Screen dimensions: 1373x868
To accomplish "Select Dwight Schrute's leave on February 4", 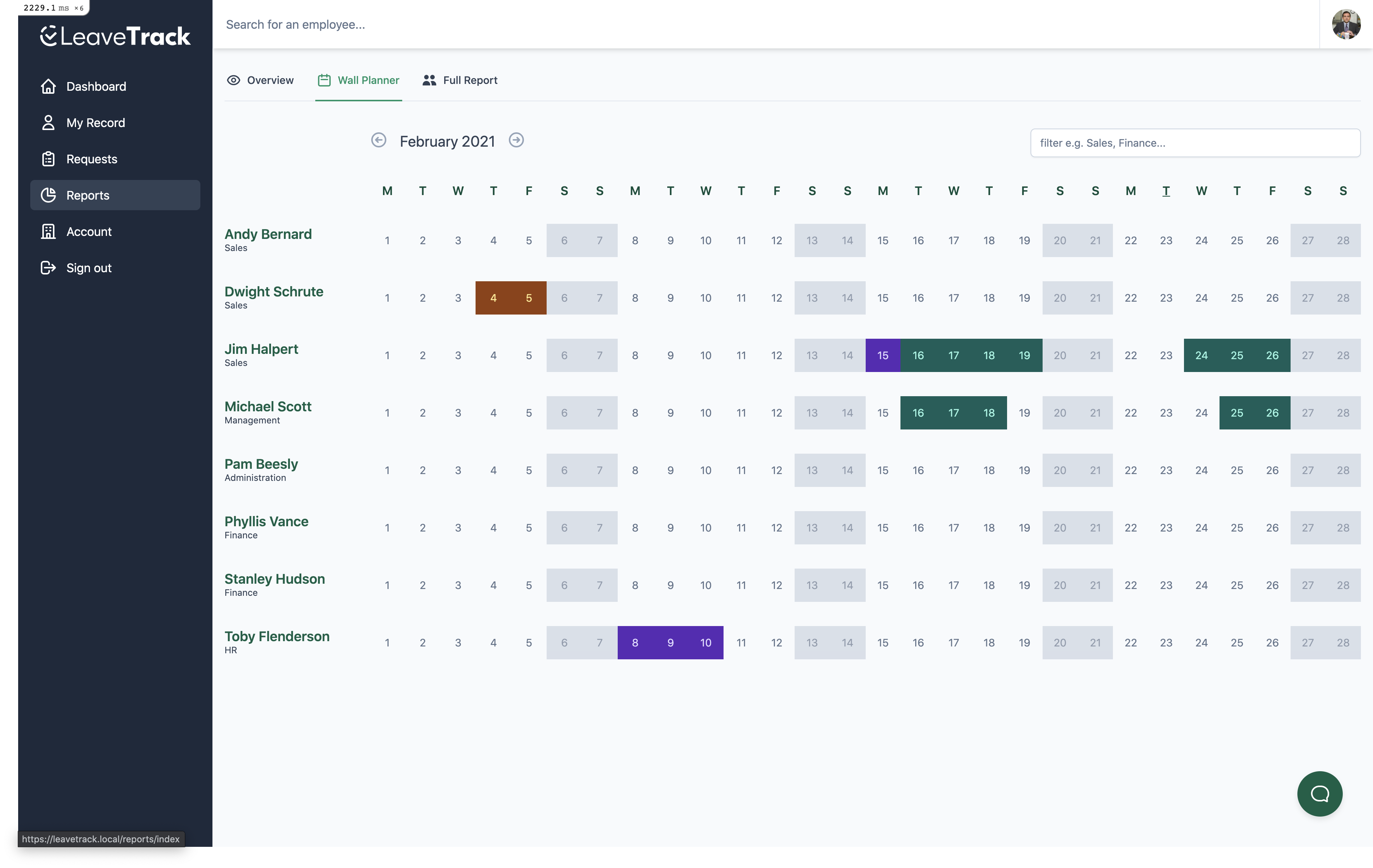I will pyautogui.click(x=493, y=298).
